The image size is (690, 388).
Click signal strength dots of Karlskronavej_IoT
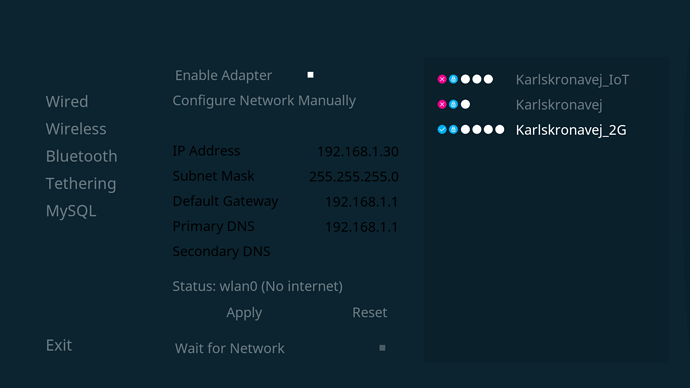(477, 79)
